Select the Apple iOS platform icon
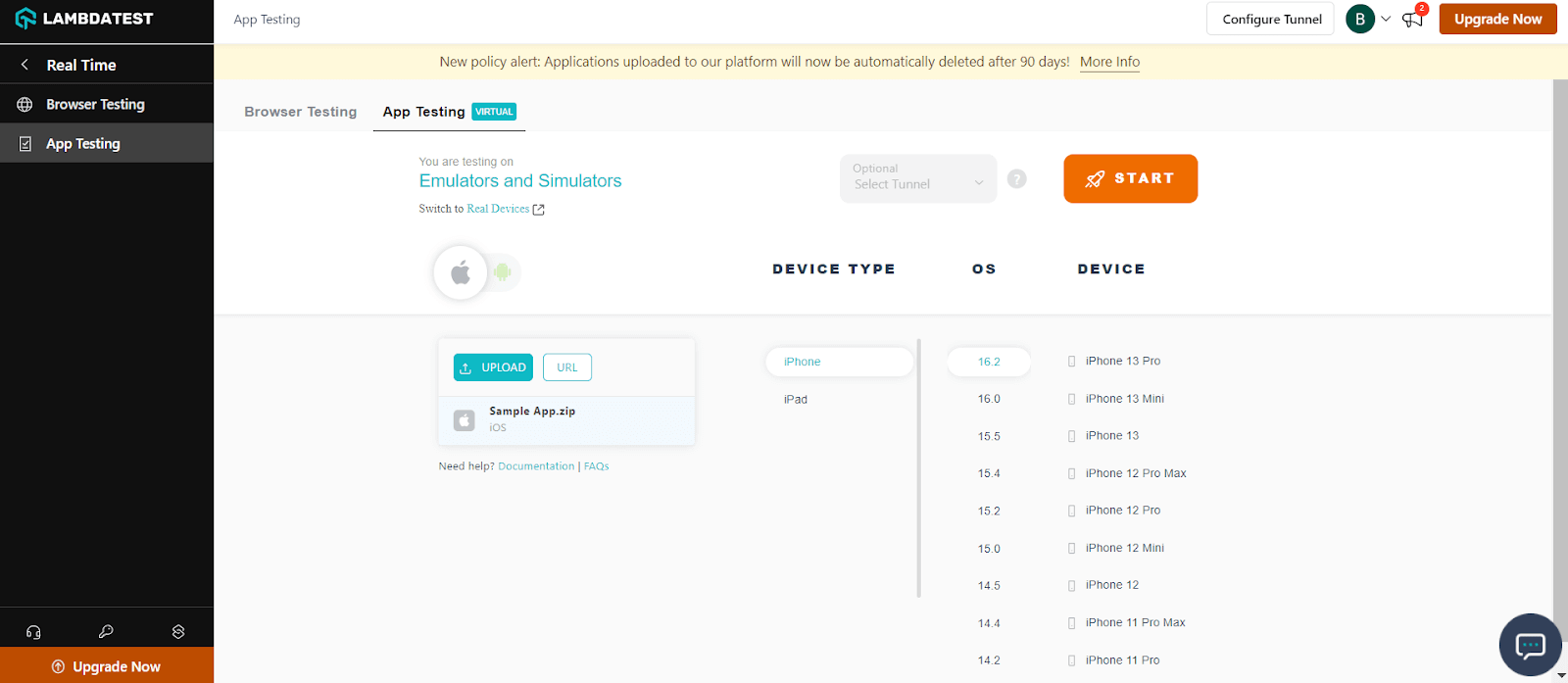 pos(460,272)
